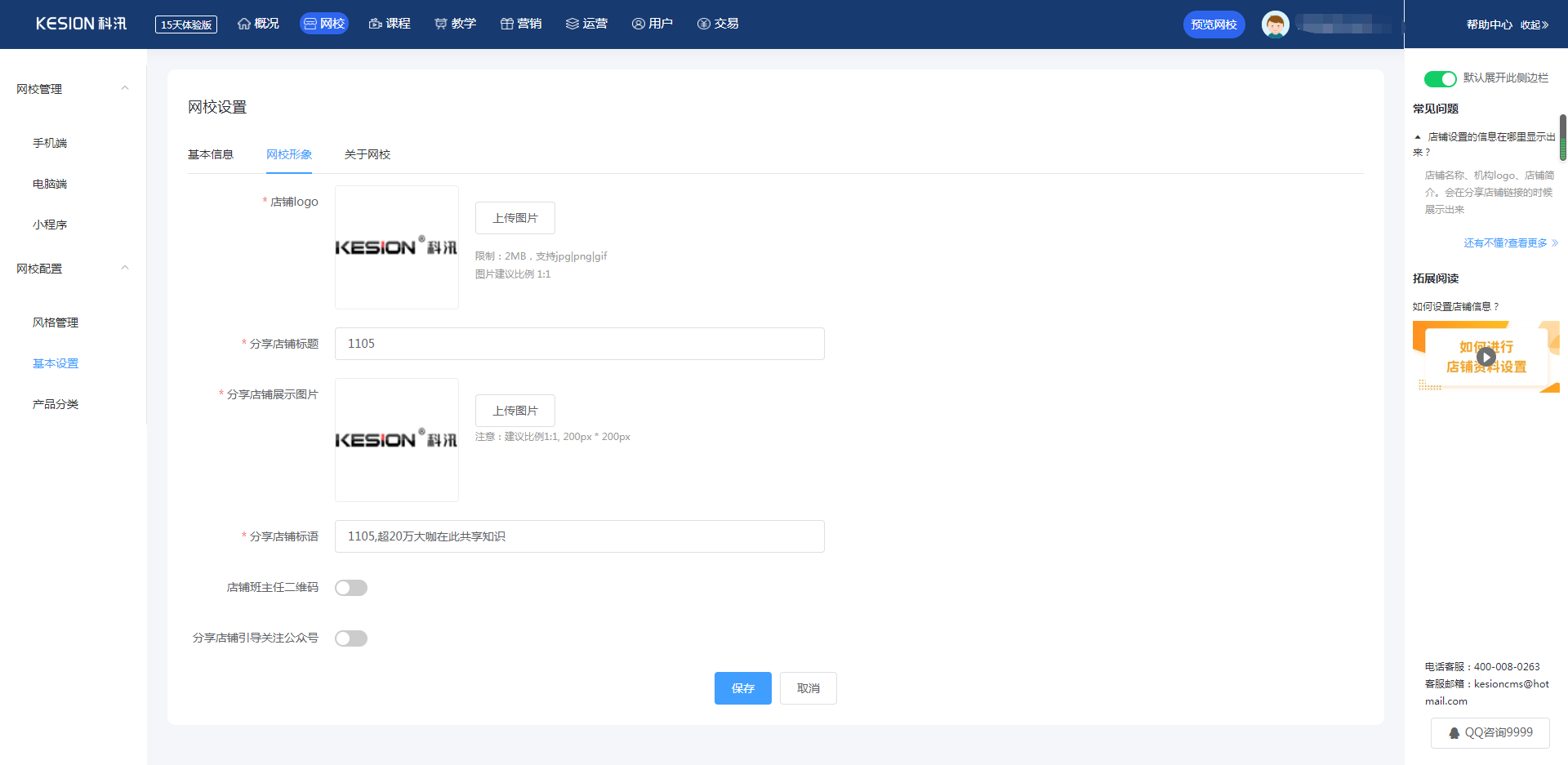Open the 还有不懂?查看更多 link
Screen dimensions: 1568x765
click(x=1510, y=243)
